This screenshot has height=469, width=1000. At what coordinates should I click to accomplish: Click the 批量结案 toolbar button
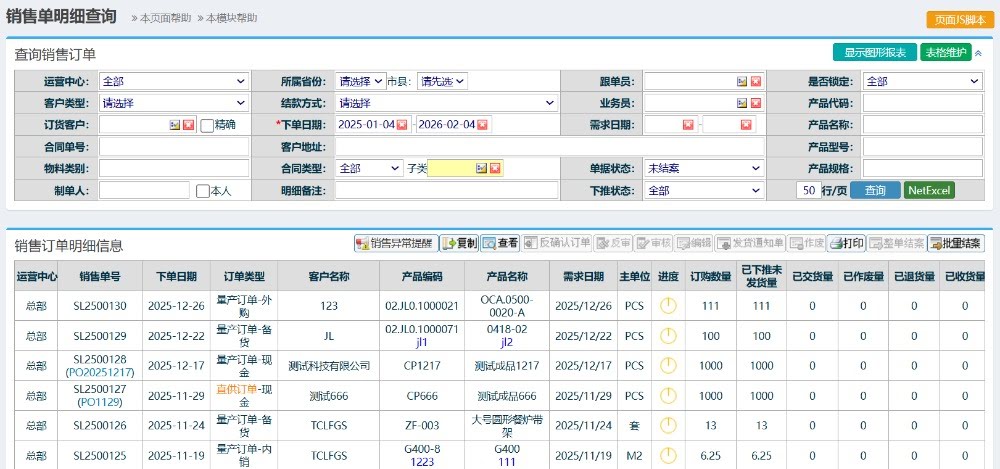[955, 243]
